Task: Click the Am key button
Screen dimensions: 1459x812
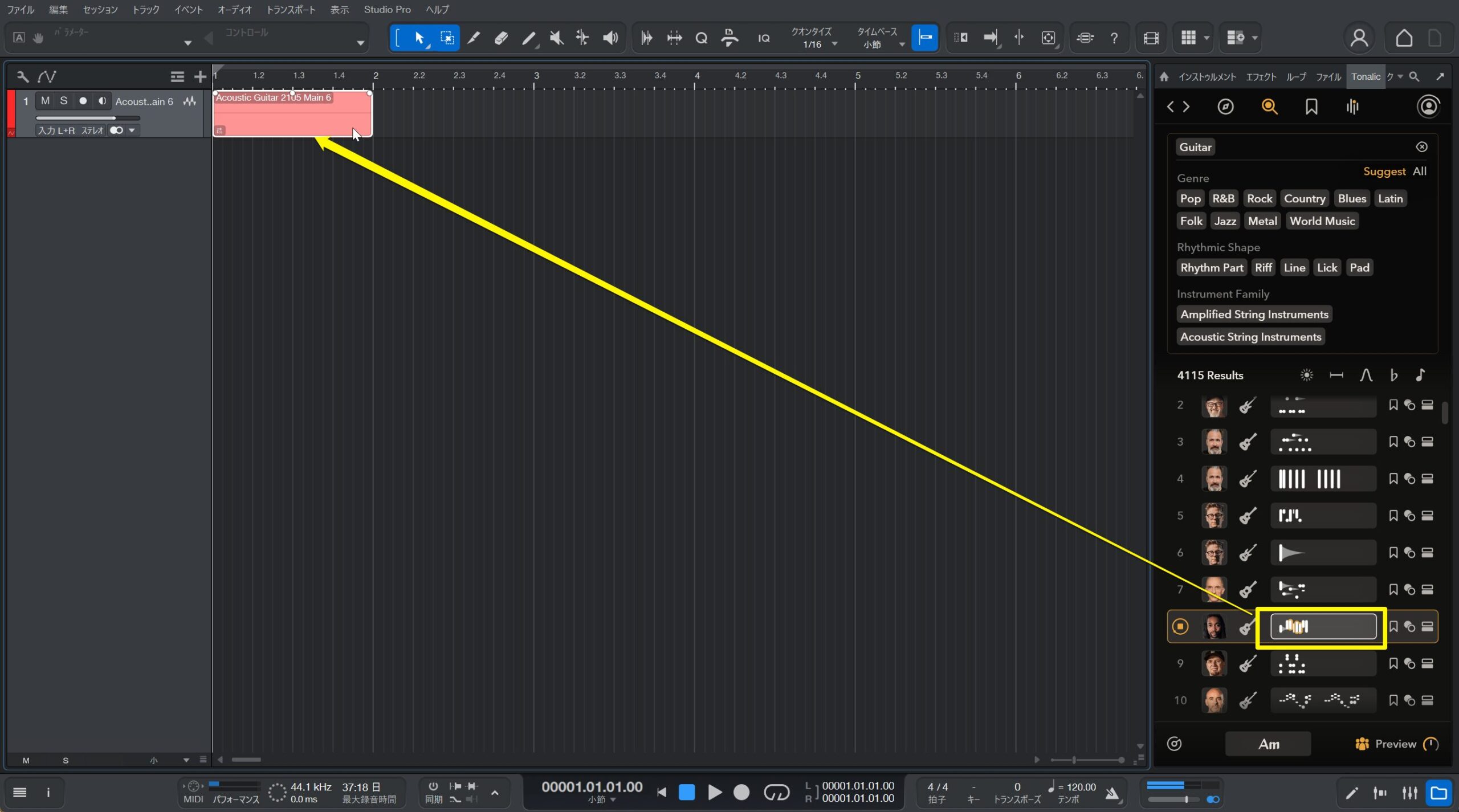Action: click(x=1268, y=744)
